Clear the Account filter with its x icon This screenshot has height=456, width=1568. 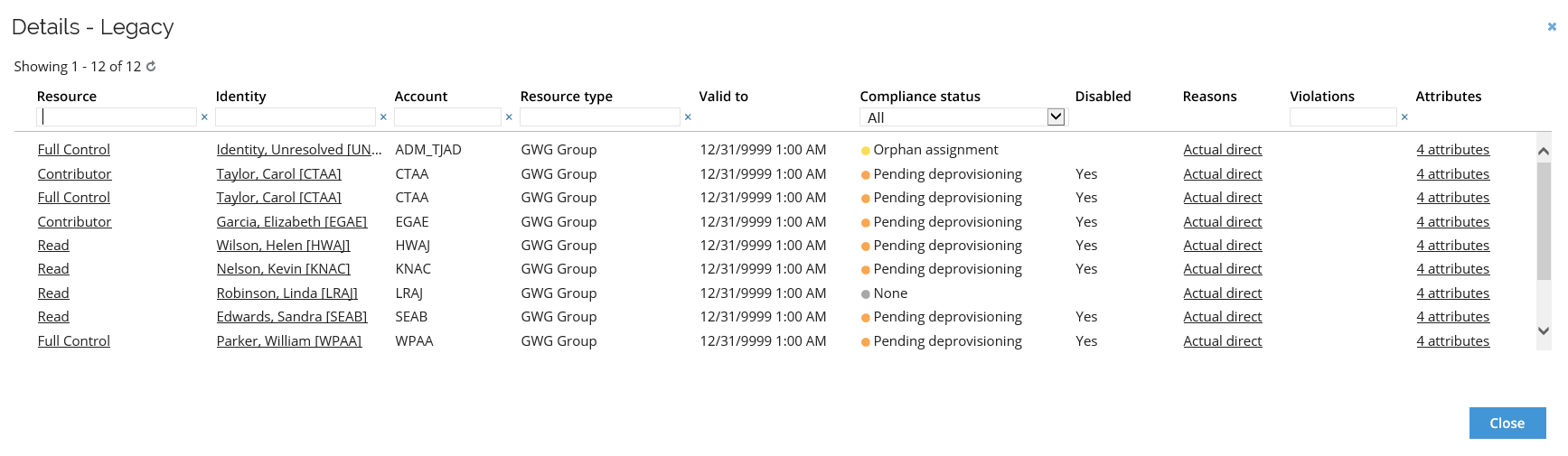tap(509, 117)
